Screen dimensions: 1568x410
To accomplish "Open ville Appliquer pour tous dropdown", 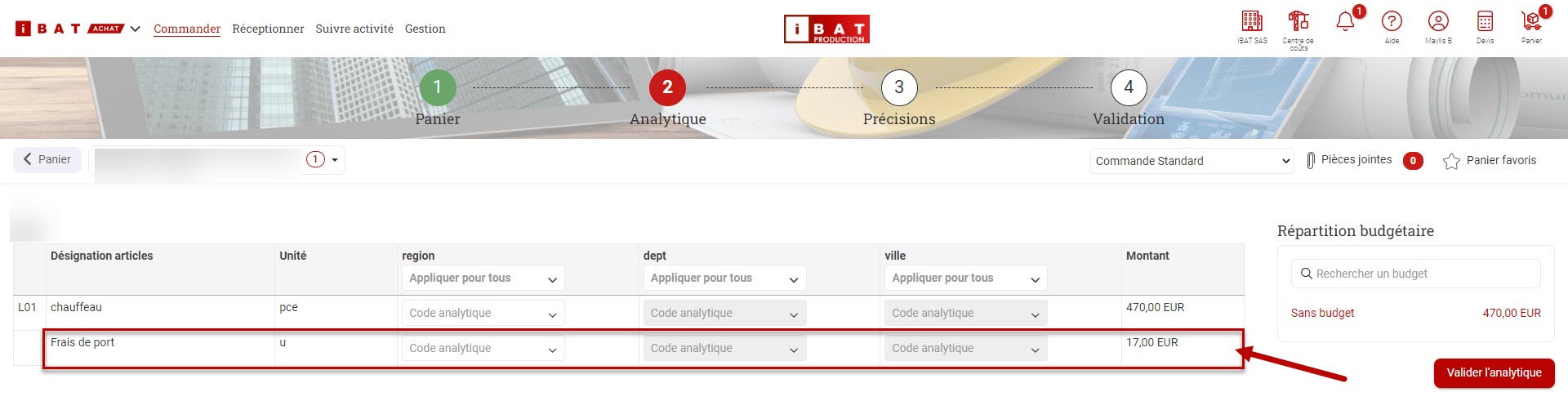I will [x=965, y=279].
